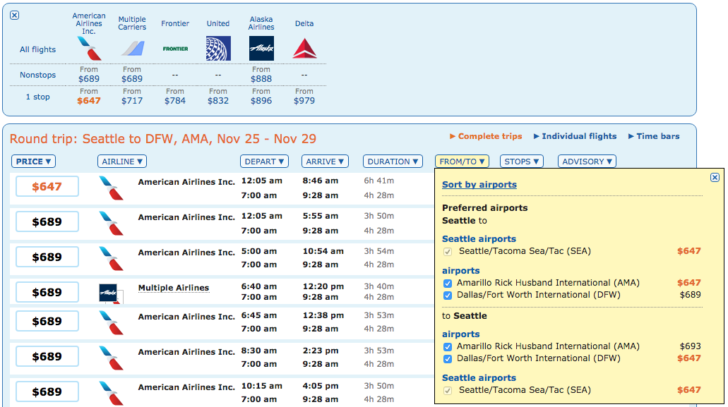Screen dimensions: 728x407
Task: Open the ADVISORY filter dropdown
Action: tap(587, 162)
